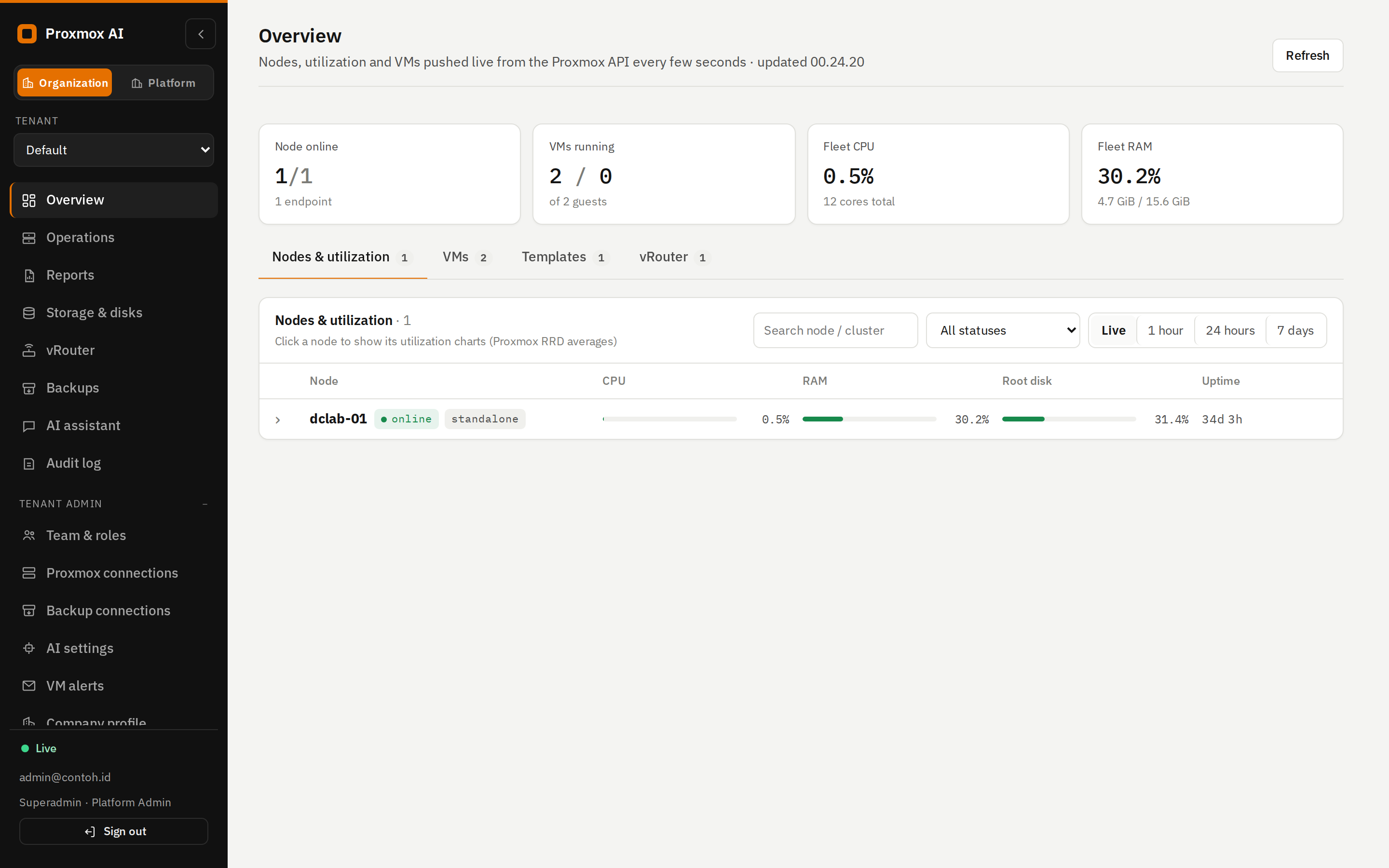Click the dclab-01 Root disk usage bar
The image size is (1389, 868).
(x=1069, y=419)
